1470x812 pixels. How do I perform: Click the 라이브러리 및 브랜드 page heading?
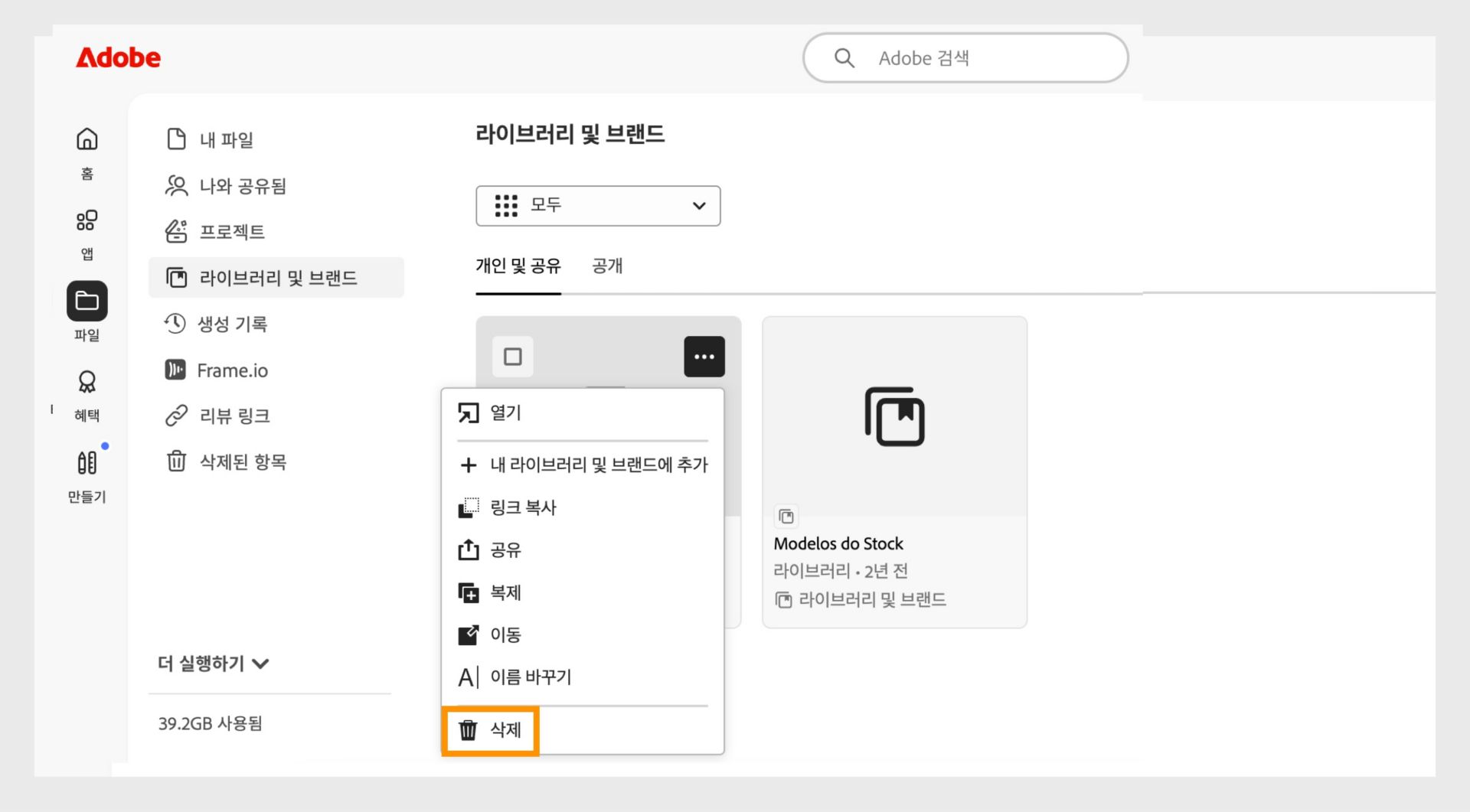[x=570, y=134]
